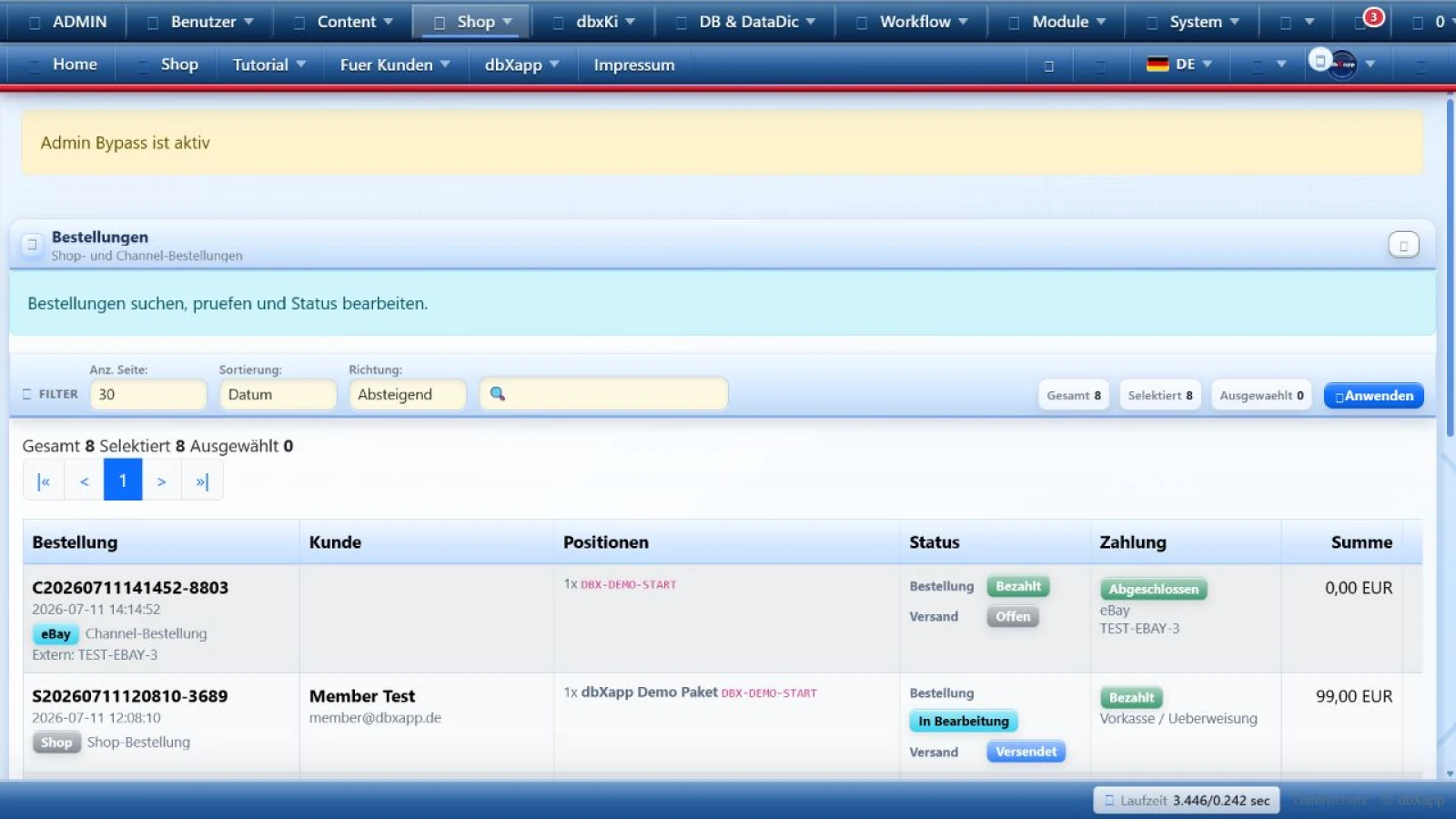Select page 1 in pagination
The image size is (1456, 819).
pyautogui.click(x=123, y=480)
